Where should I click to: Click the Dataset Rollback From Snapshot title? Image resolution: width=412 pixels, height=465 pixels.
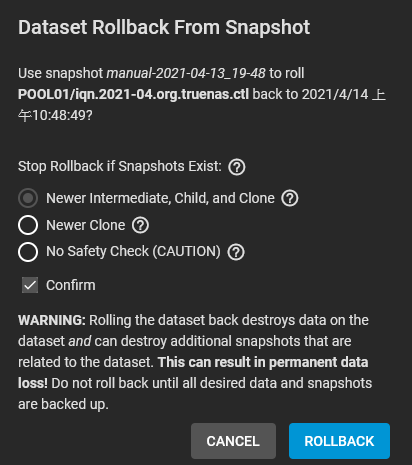point(164,27)
